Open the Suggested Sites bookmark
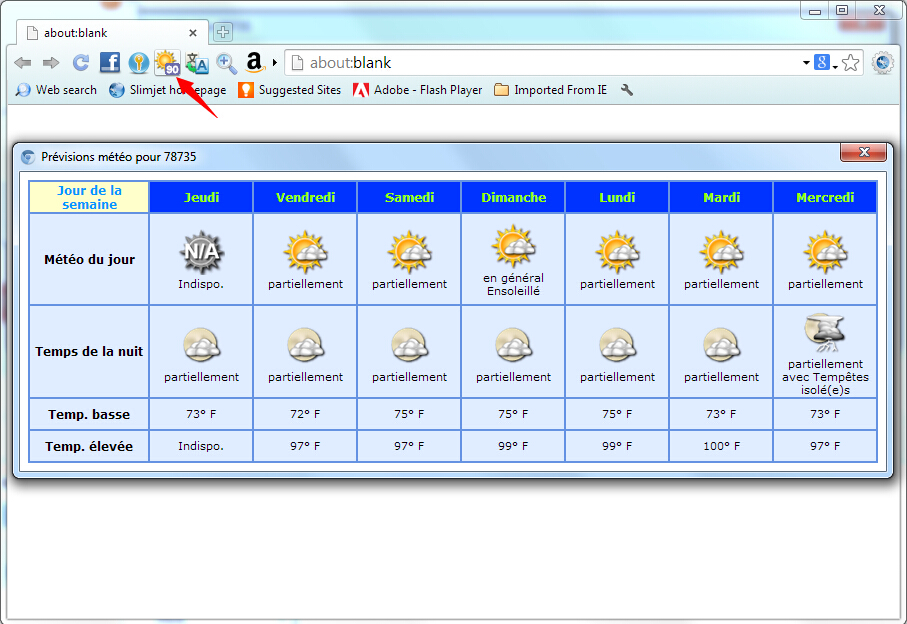The image size is (907, 624). click(x=289, y=90)
